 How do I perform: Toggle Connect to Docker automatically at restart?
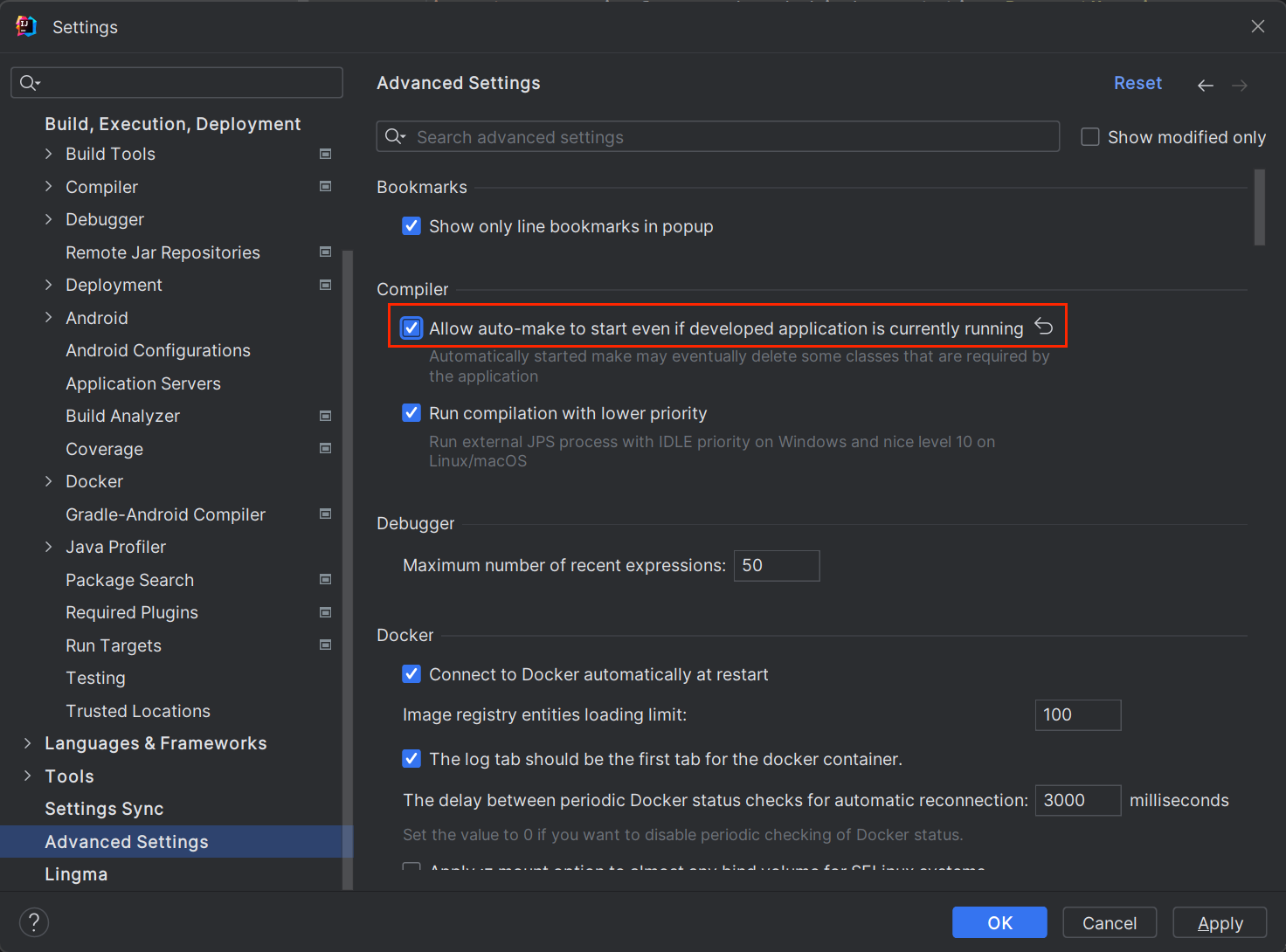point(411,674)
